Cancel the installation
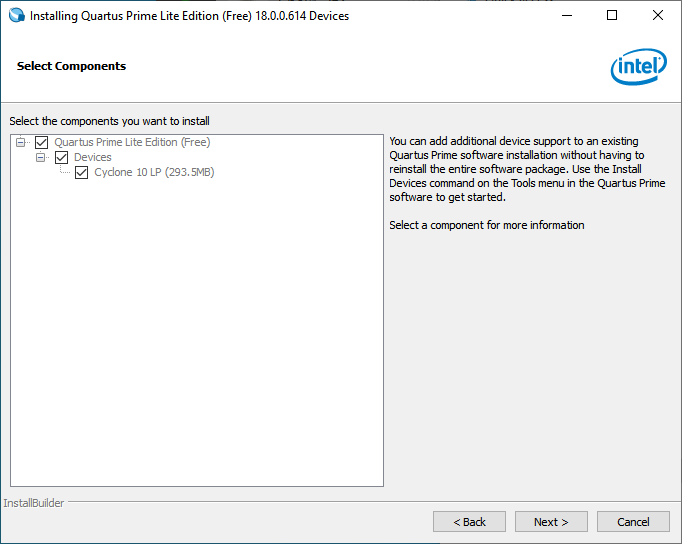682x544 pixels. [x=633, y=522]
